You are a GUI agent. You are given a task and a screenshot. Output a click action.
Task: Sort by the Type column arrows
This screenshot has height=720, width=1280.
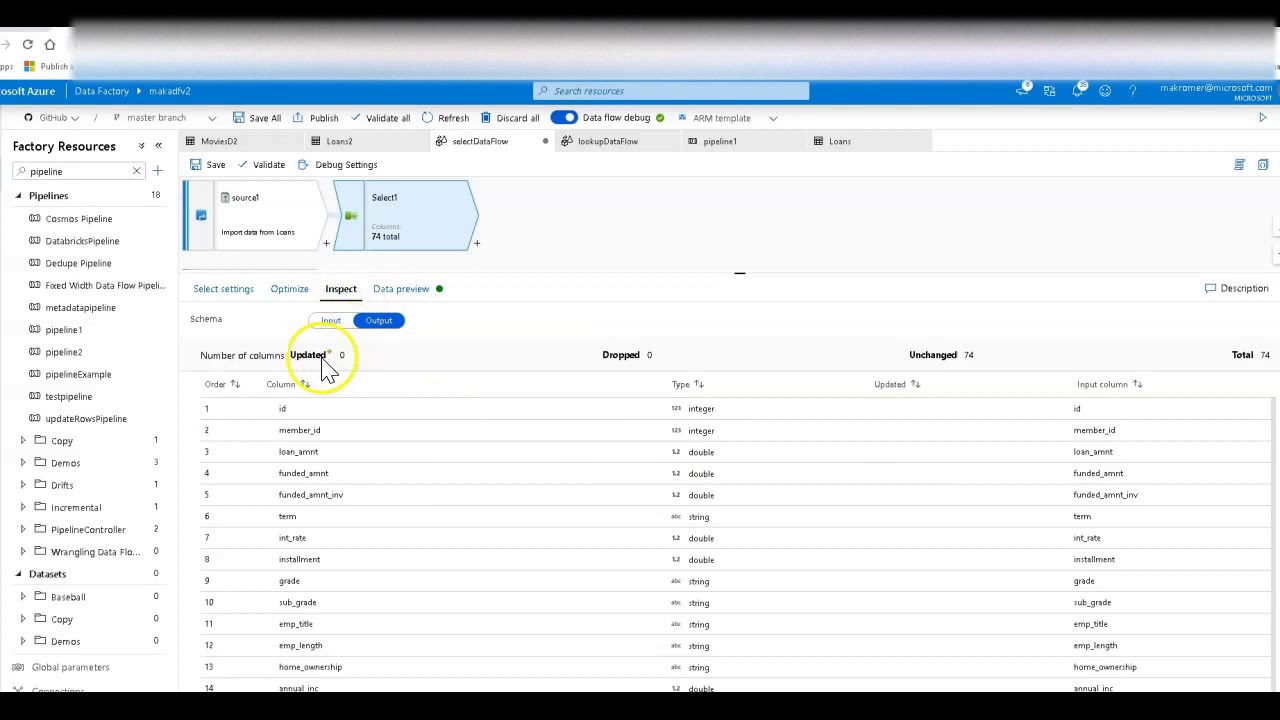coord(699,384)
